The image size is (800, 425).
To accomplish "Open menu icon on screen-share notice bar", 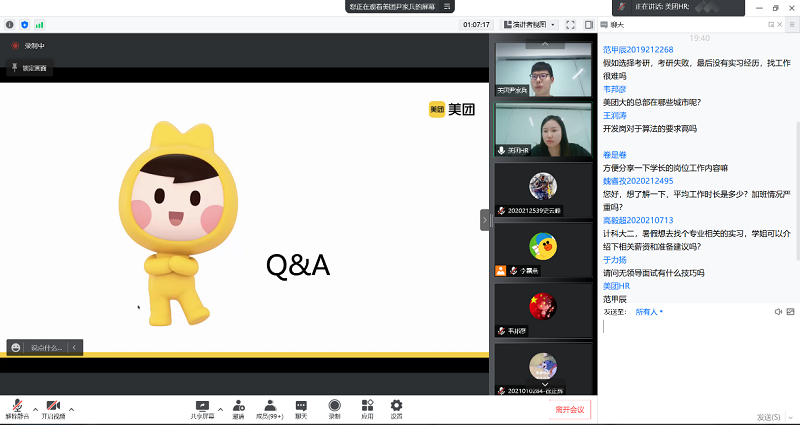I will coord(446,7).
